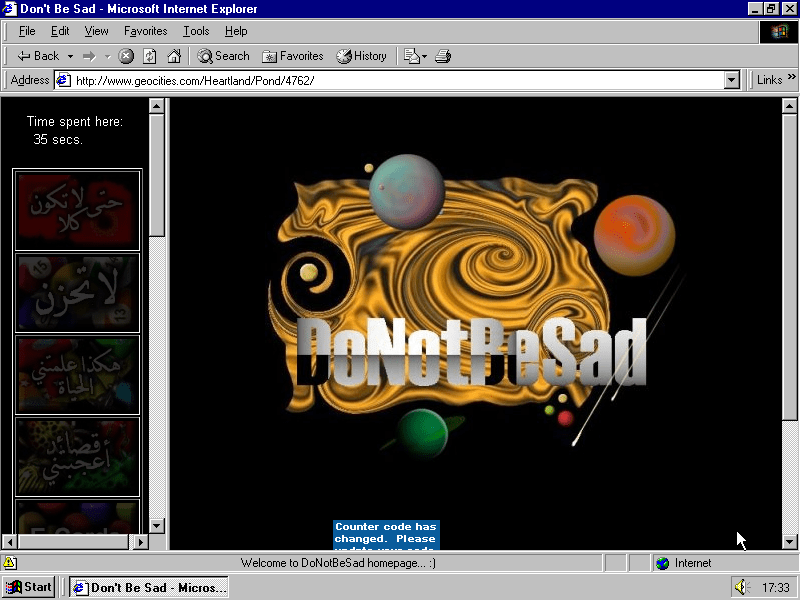Select the second Arabic sidebar thumbnail
800x600 pixels.
click(x=77, y=293)
